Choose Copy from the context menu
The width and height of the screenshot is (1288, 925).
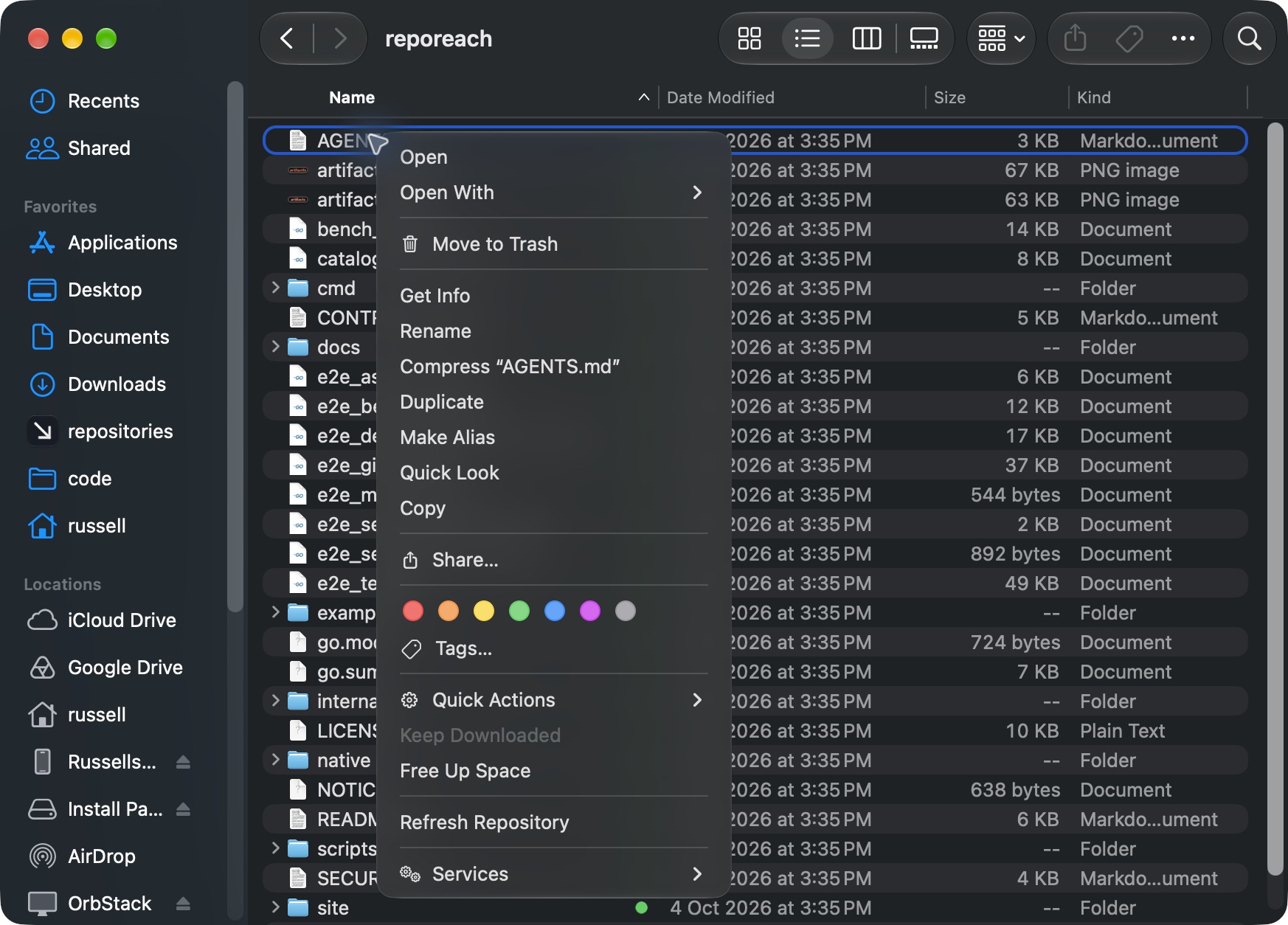tap(553, 508)
